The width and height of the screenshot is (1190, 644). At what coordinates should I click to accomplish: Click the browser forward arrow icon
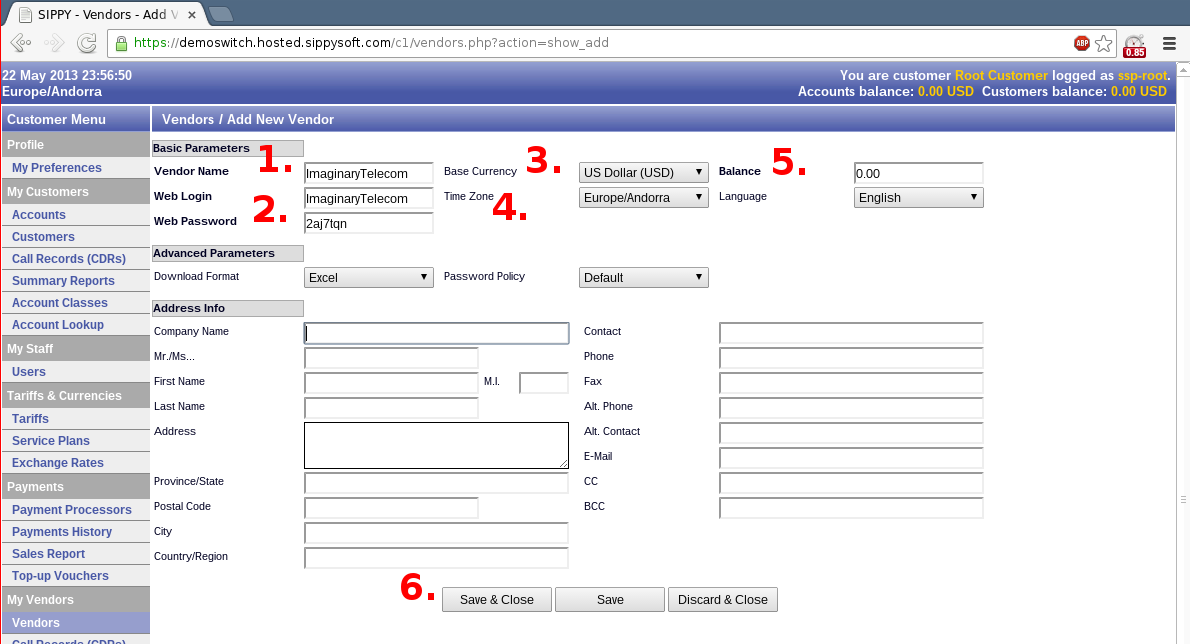tap(54, 43)
